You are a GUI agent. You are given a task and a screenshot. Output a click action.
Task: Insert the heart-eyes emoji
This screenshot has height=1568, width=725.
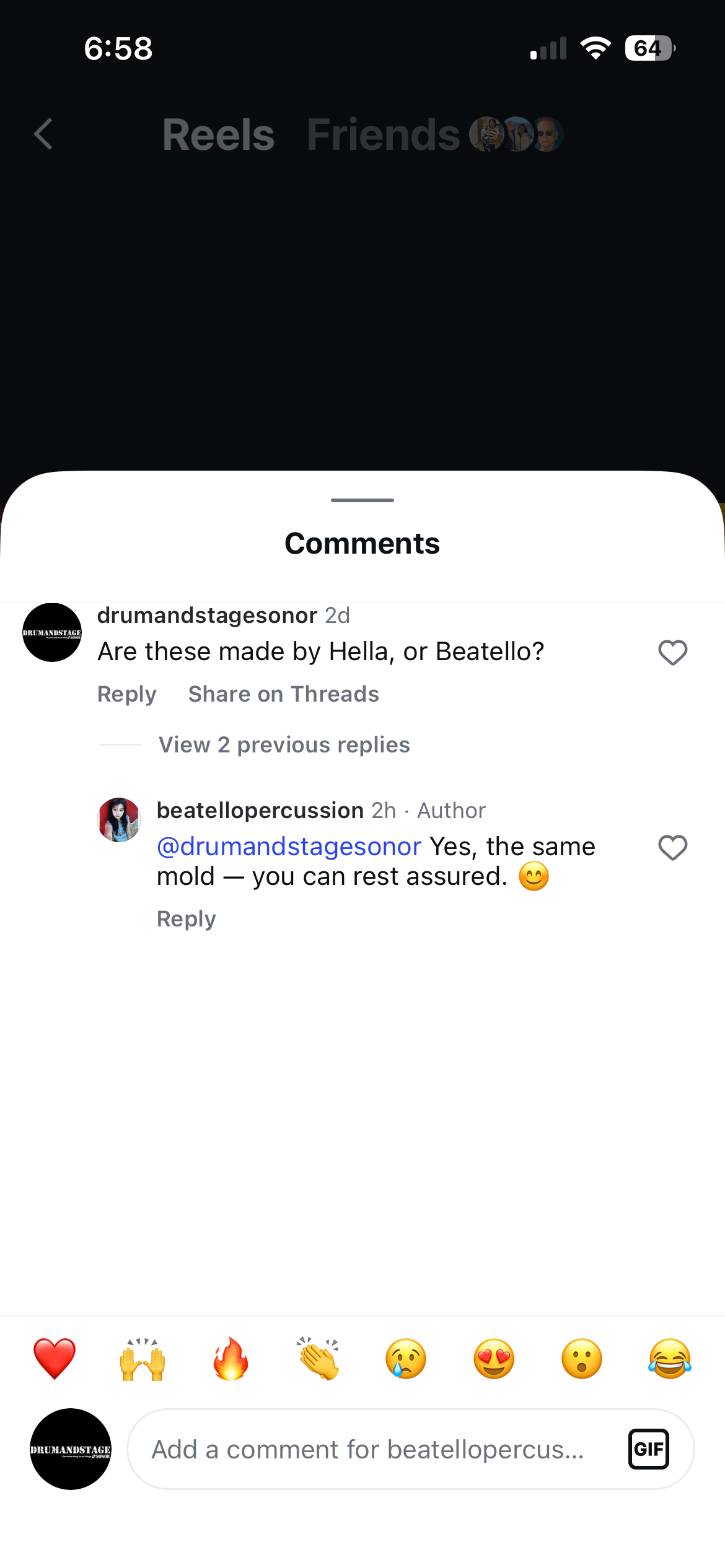494,1359
